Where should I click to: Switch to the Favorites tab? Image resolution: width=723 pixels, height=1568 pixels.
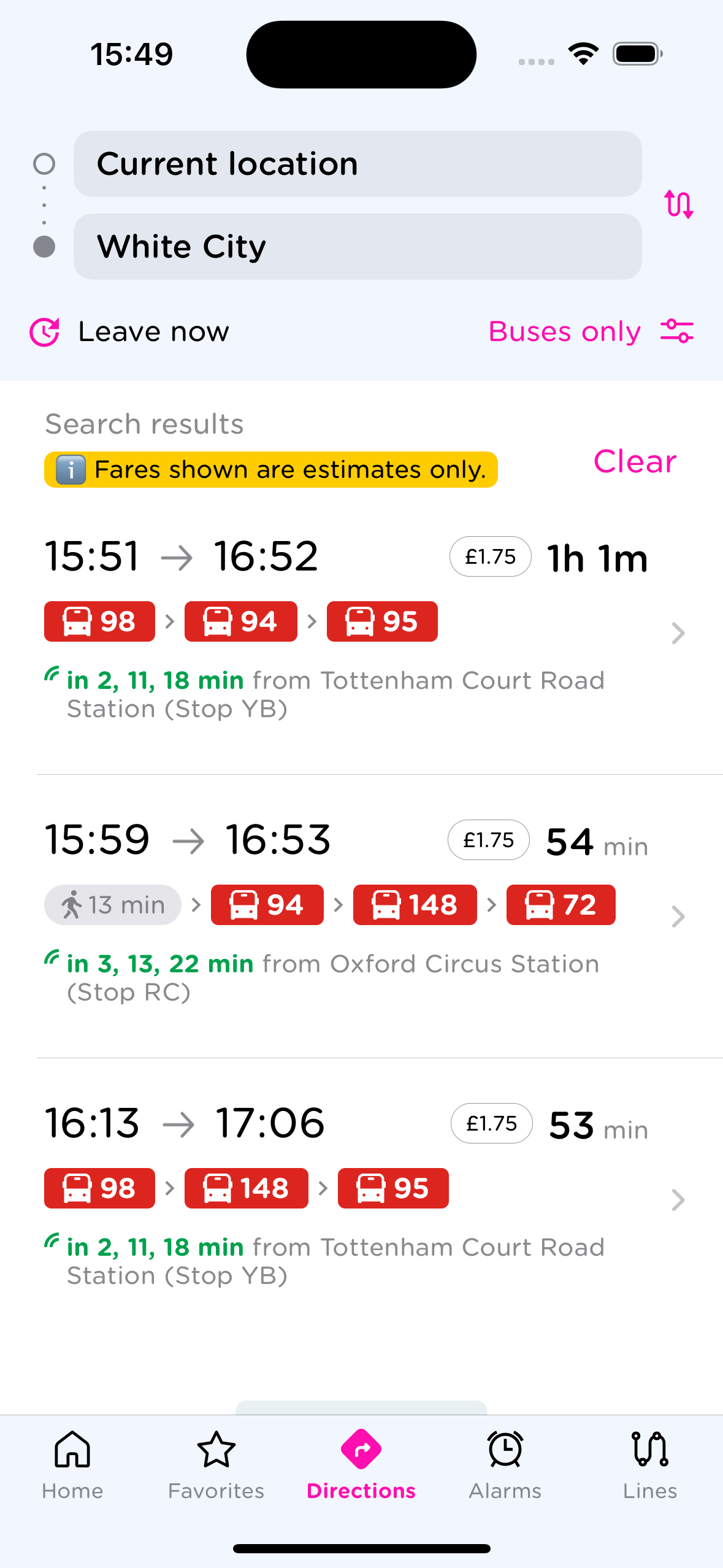216,1464
